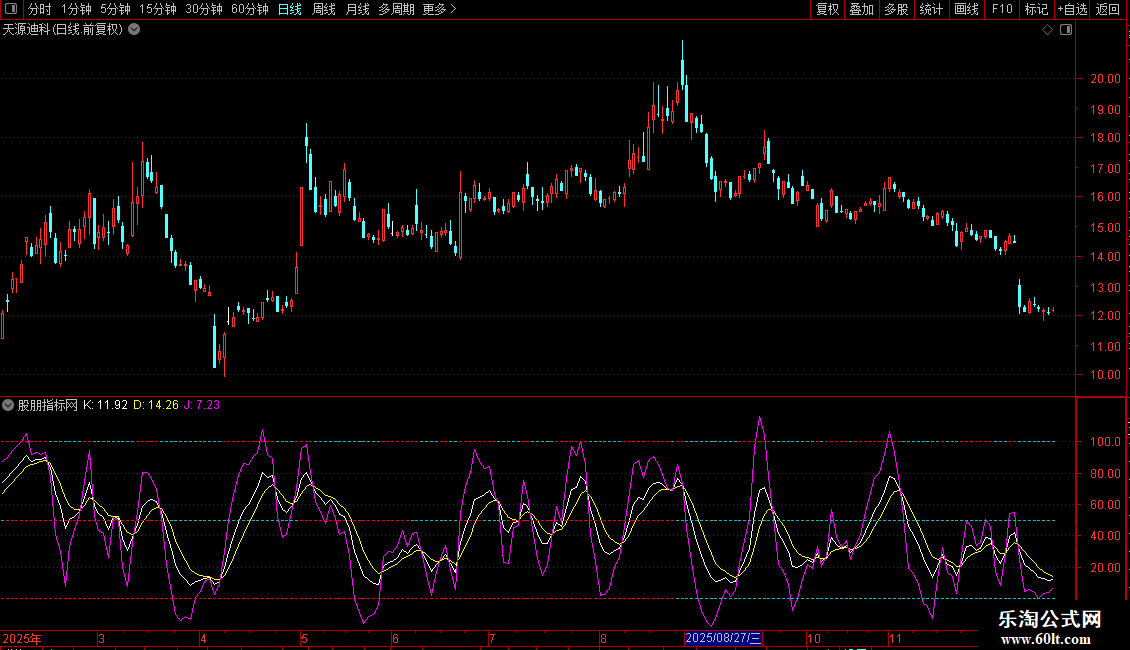Image resolution: width=1130 pixels, height=650 pixels.
Task: Open the 画线 drawing tools
Action: click(966, 9)
